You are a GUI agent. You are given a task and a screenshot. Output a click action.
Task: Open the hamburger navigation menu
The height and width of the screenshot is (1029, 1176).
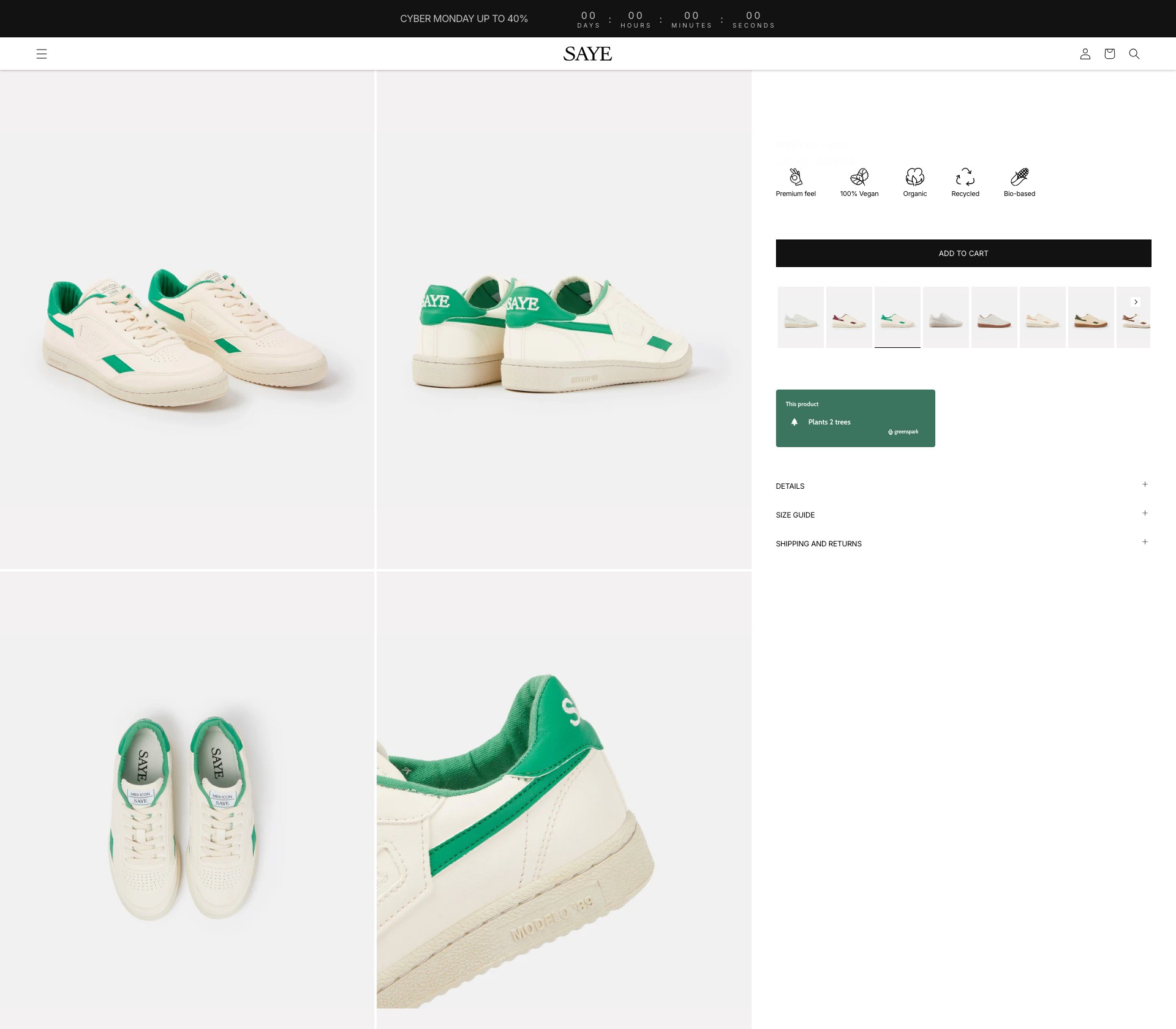pyautogui.click(x=42, y=54)
